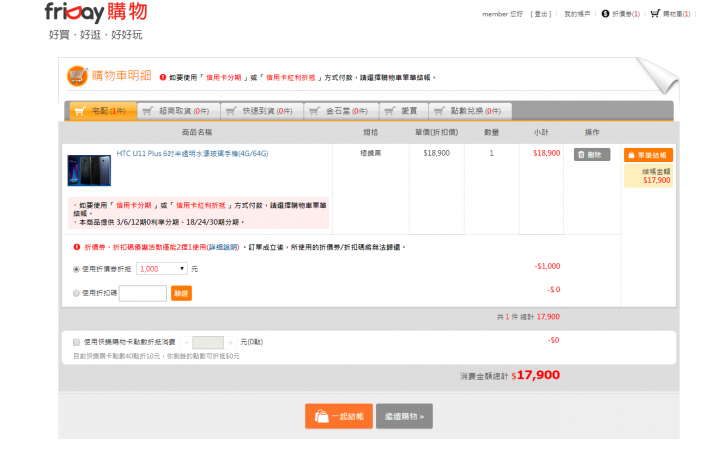Click the red alert icon in page header notice
The height and width of the screenshot is (452, 720).
point(163,77)
